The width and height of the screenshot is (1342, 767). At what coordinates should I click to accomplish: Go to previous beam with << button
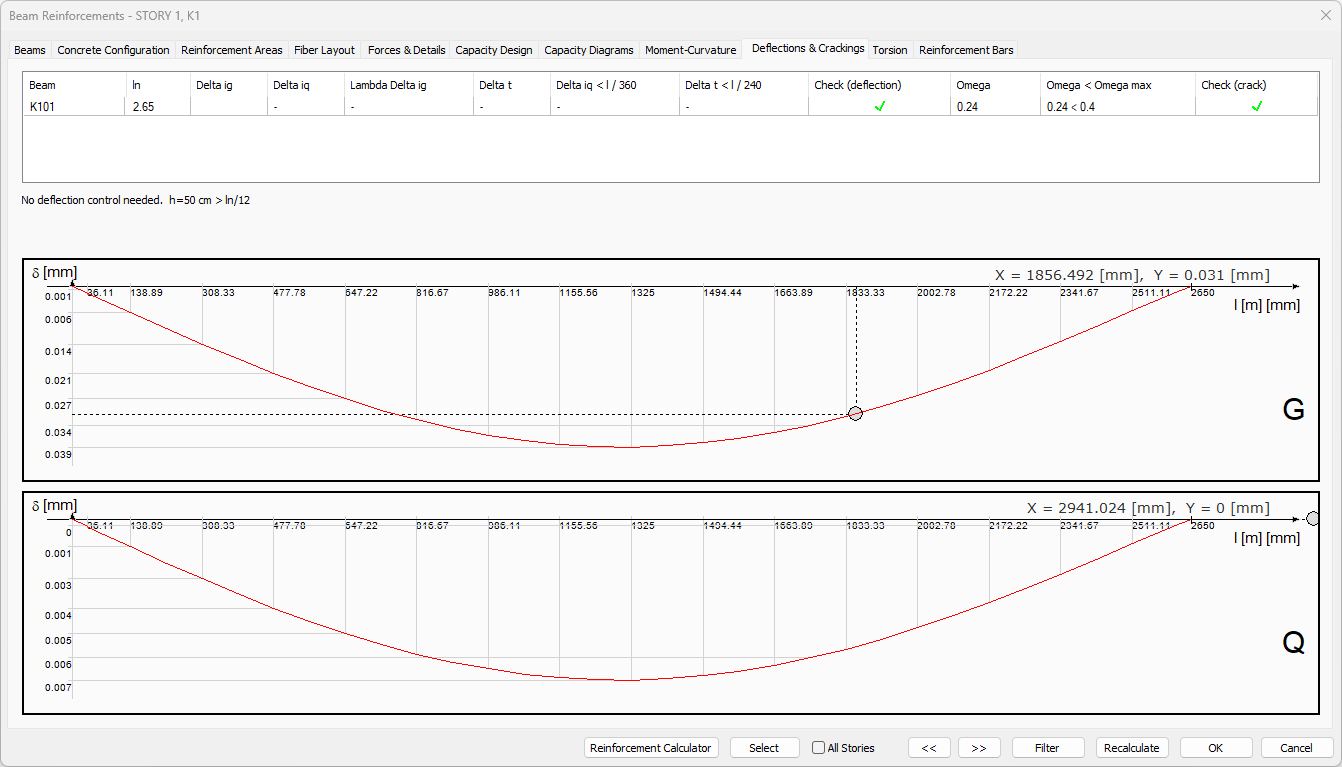click(929, 748)
